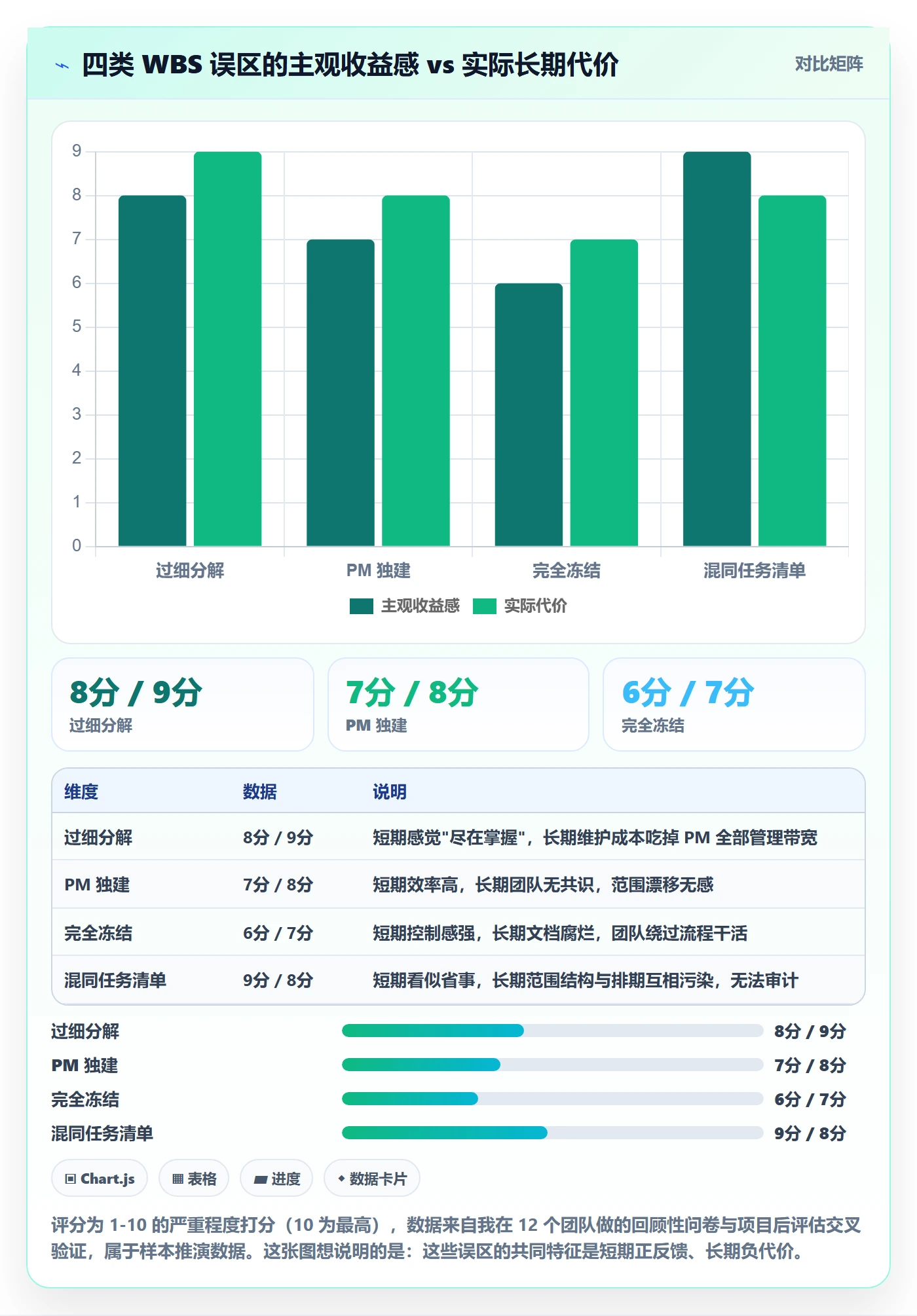Click the 混同任务清单 progress bar
The height and width of the screenshot is (1316, 917).
(x=552, y=1133)
